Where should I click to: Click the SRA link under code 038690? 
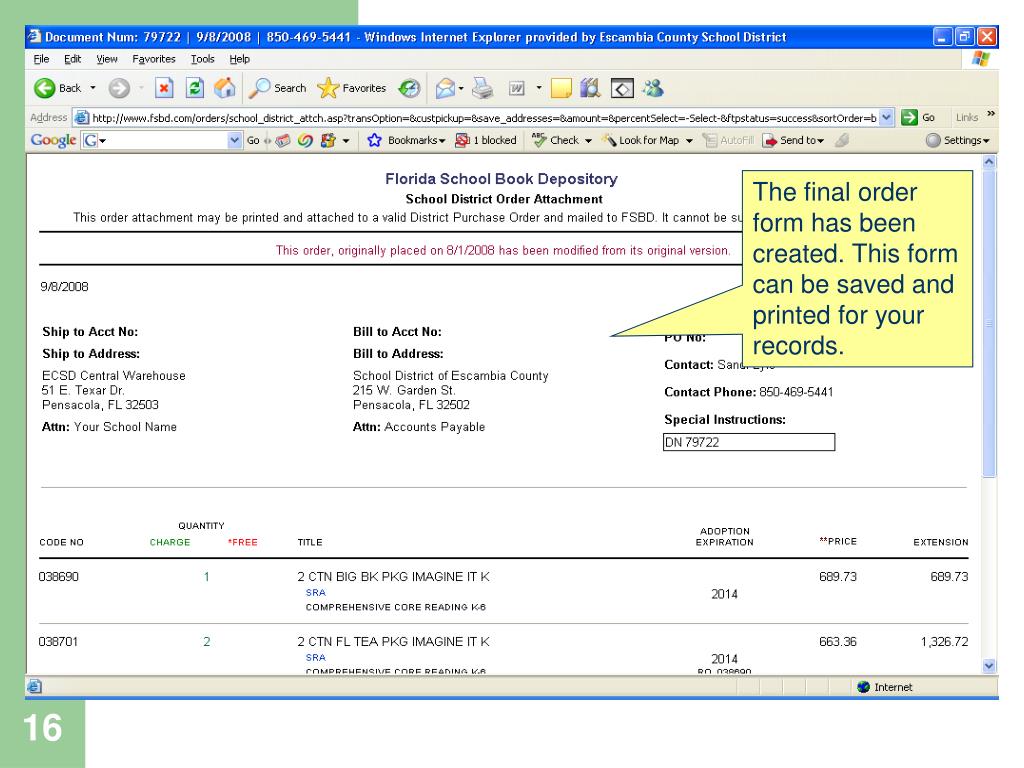click(315, 592)
